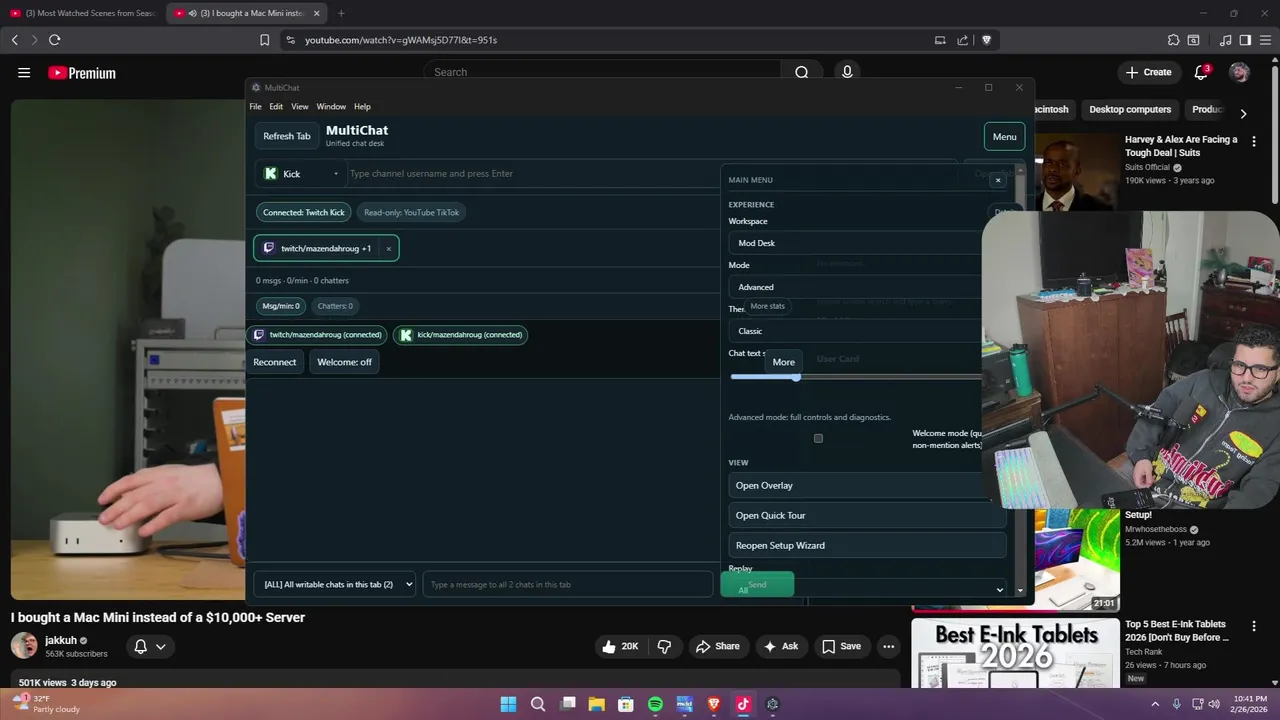The width and height of the screenshot is (1280, 720).
Task: Open YouTube notifications bell
Action: (1201, 72)
